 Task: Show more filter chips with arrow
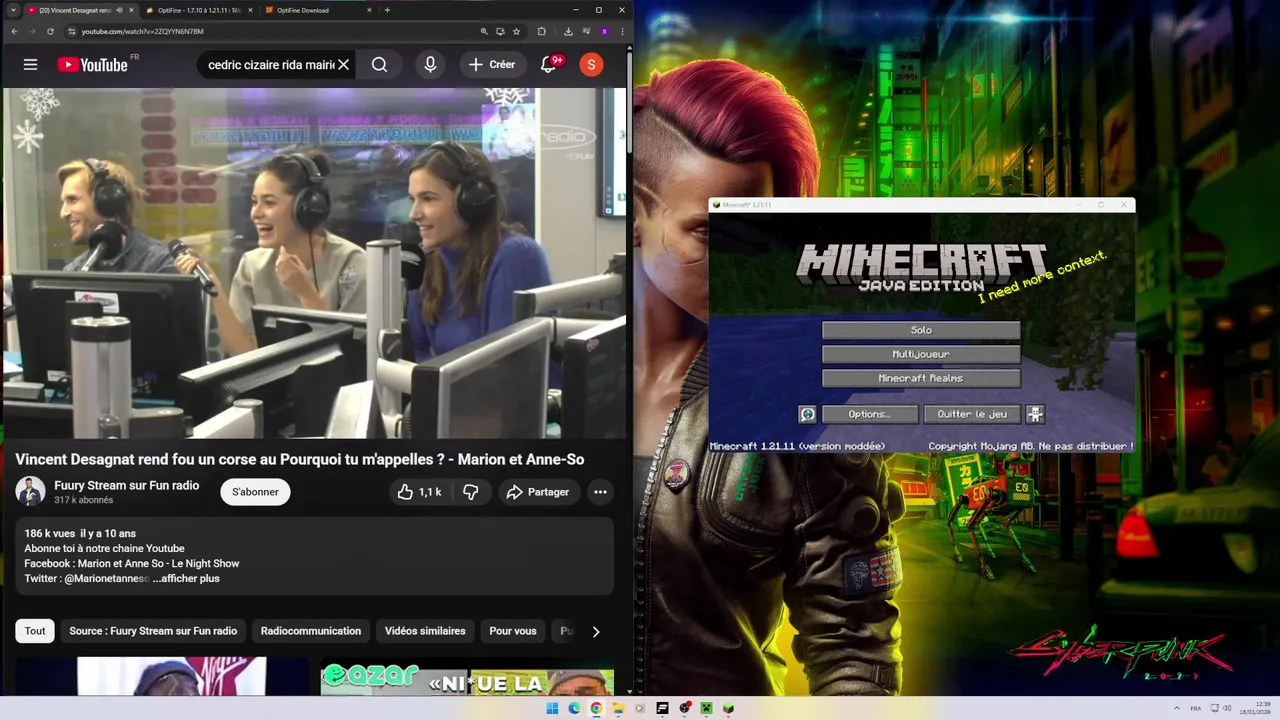(x=596, y=631)
